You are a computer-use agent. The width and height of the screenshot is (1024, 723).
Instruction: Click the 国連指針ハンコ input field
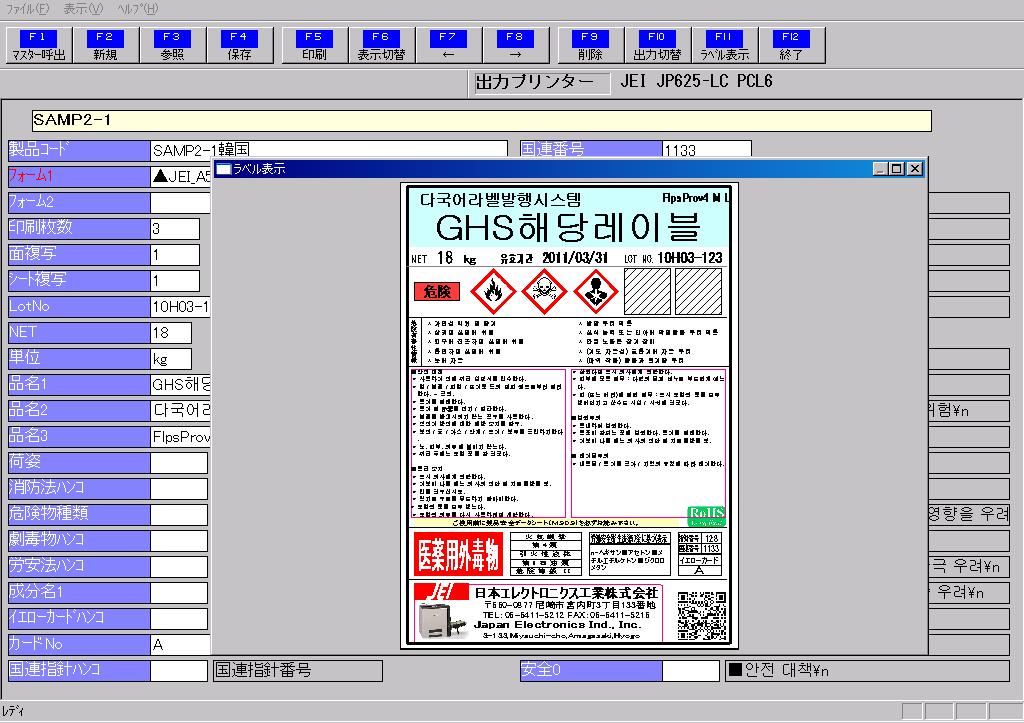pos(179,671)
